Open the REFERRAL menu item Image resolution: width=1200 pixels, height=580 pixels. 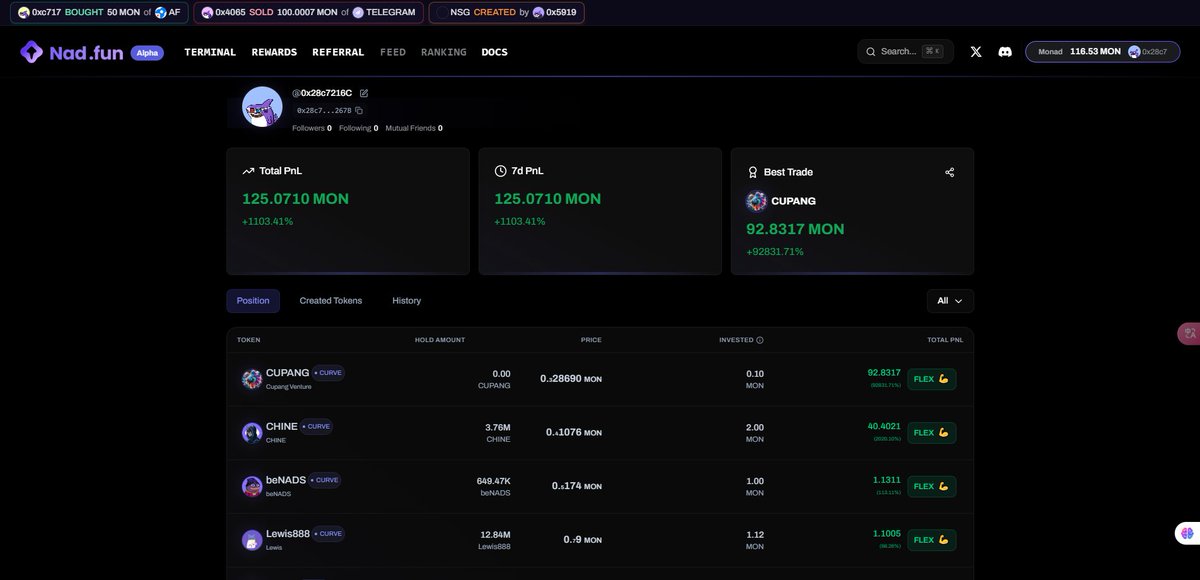pos(338,52)
